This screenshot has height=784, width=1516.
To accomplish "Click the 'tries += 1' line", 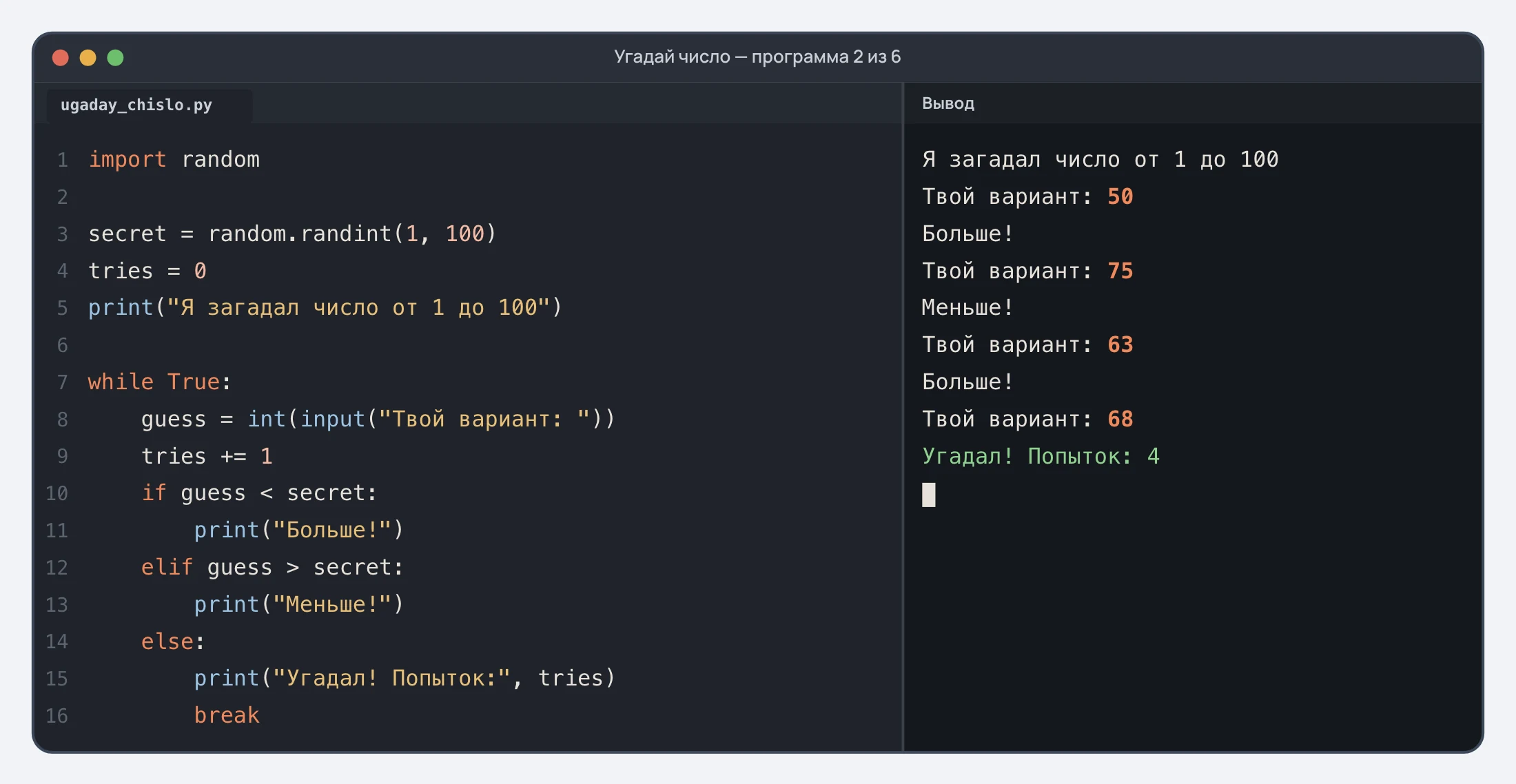I will [x=207, y=456].
